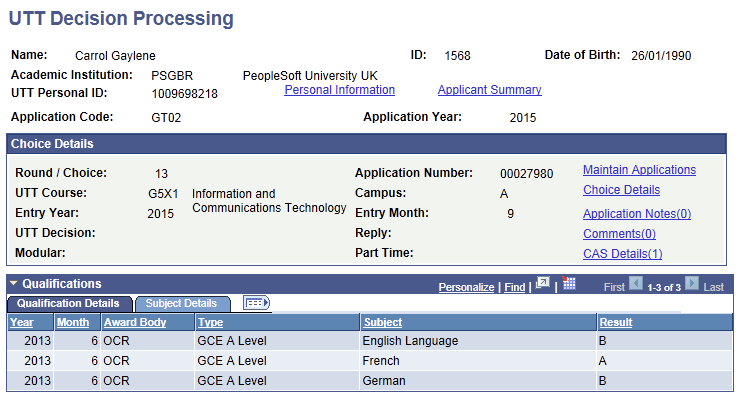Screen dimensions: 742x395
Task: Click the UTT Decision Processing page title
Action: [x=121, y=19]
